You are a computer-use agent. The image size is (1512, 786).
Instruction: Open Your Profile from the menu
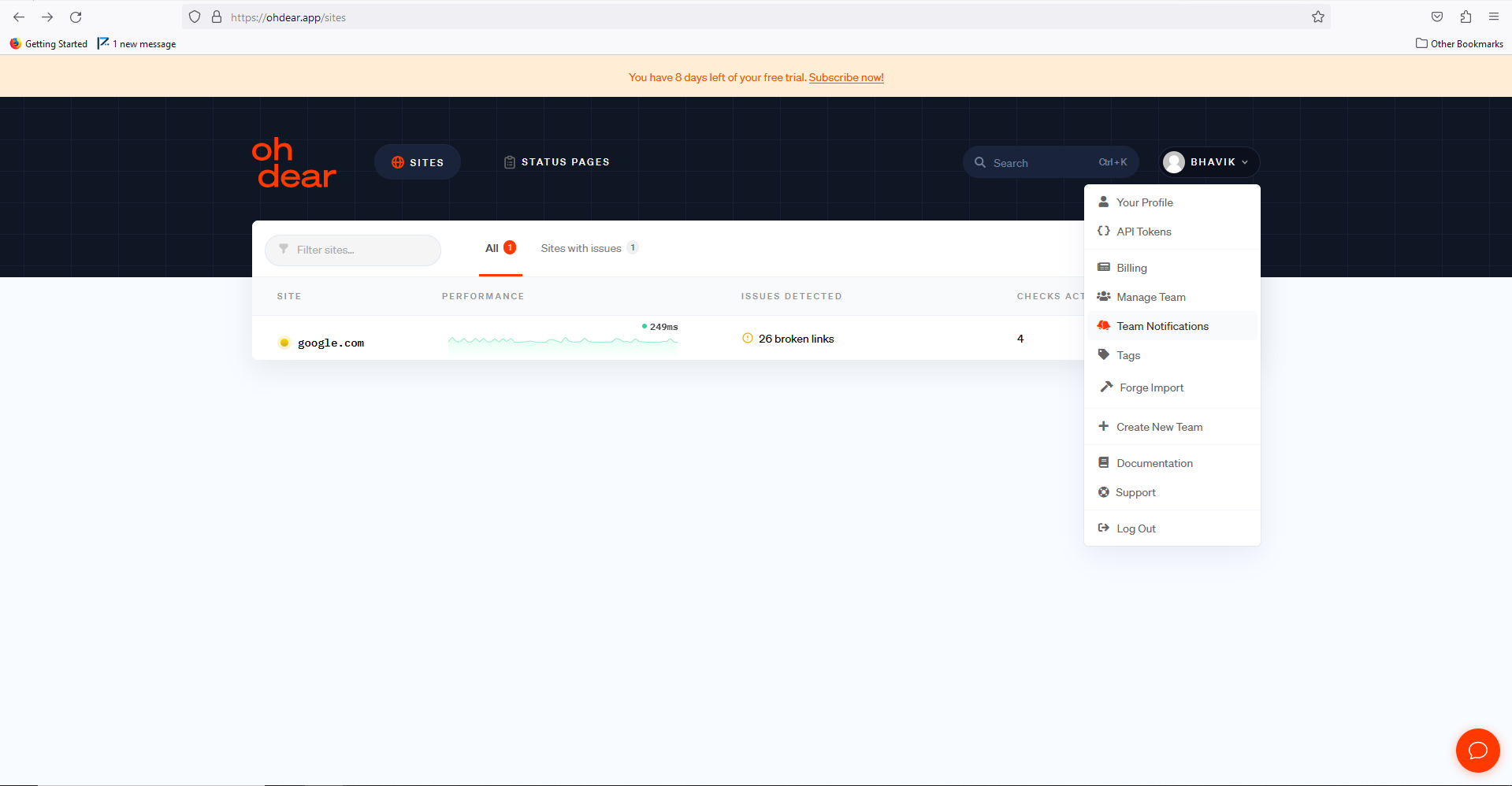click(x=1172, y=202)
